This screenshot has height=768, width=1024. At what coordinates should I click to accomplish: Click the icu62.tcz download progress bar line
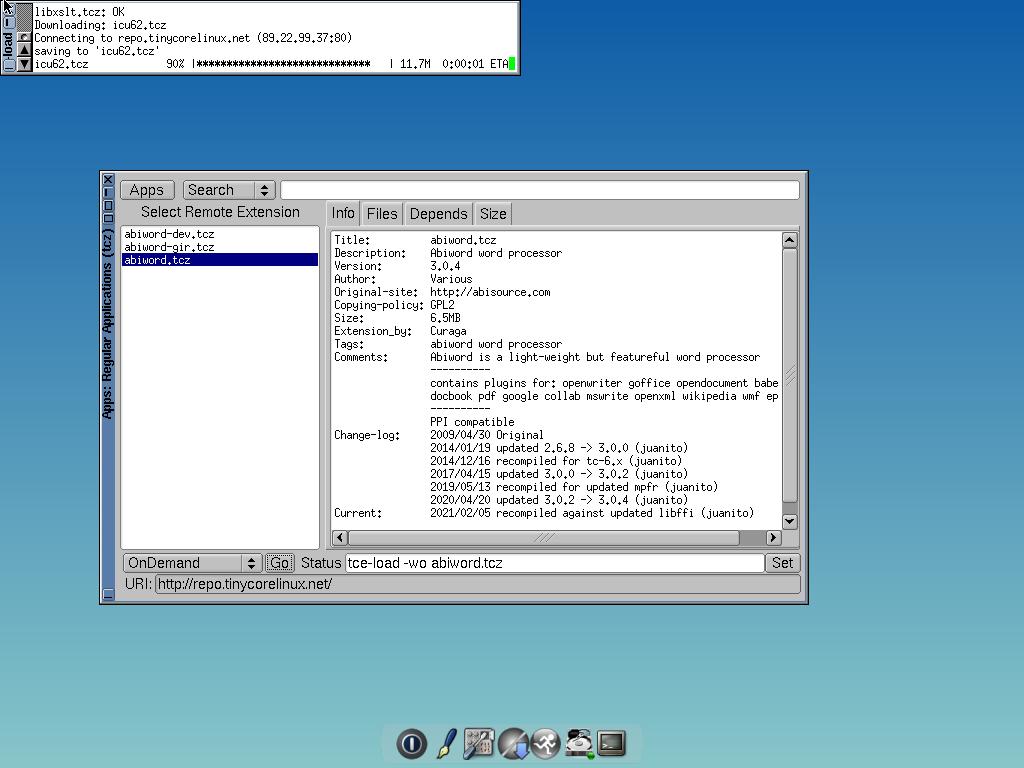(x=271, y=64)
